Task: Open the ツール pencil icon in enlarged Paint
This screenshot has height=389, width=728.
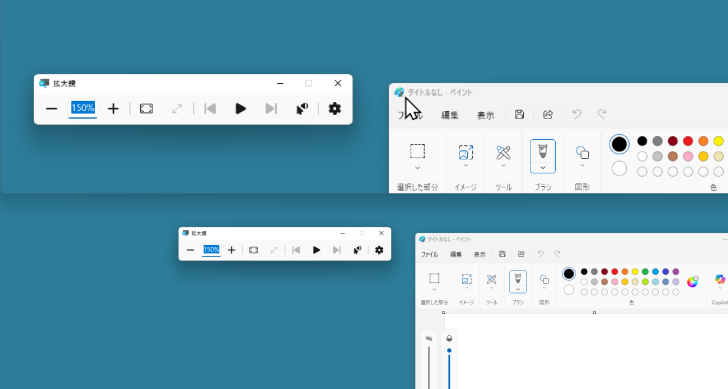Action: click(503, 152)
